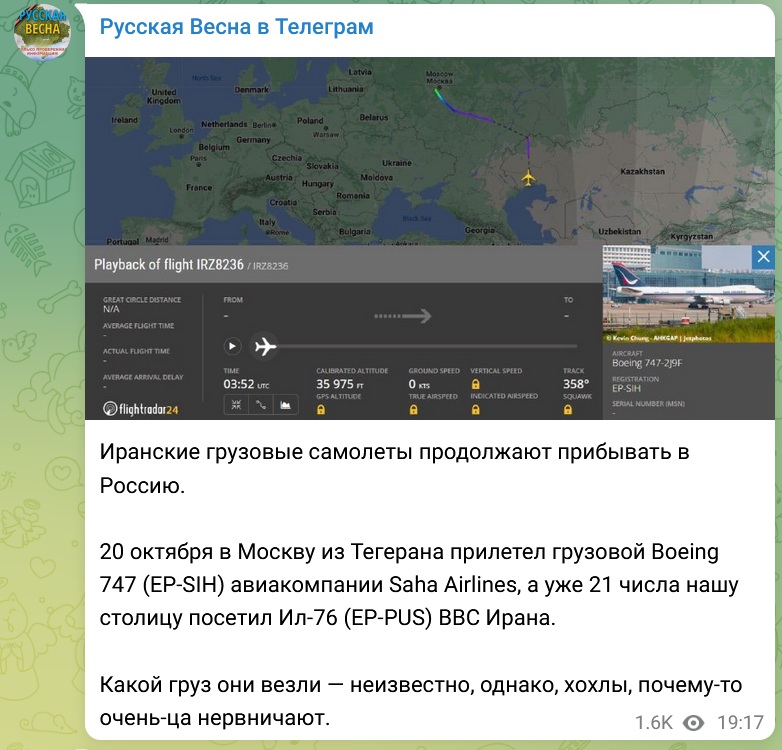Click the yellow airplane icon on the map

(529, 178)
